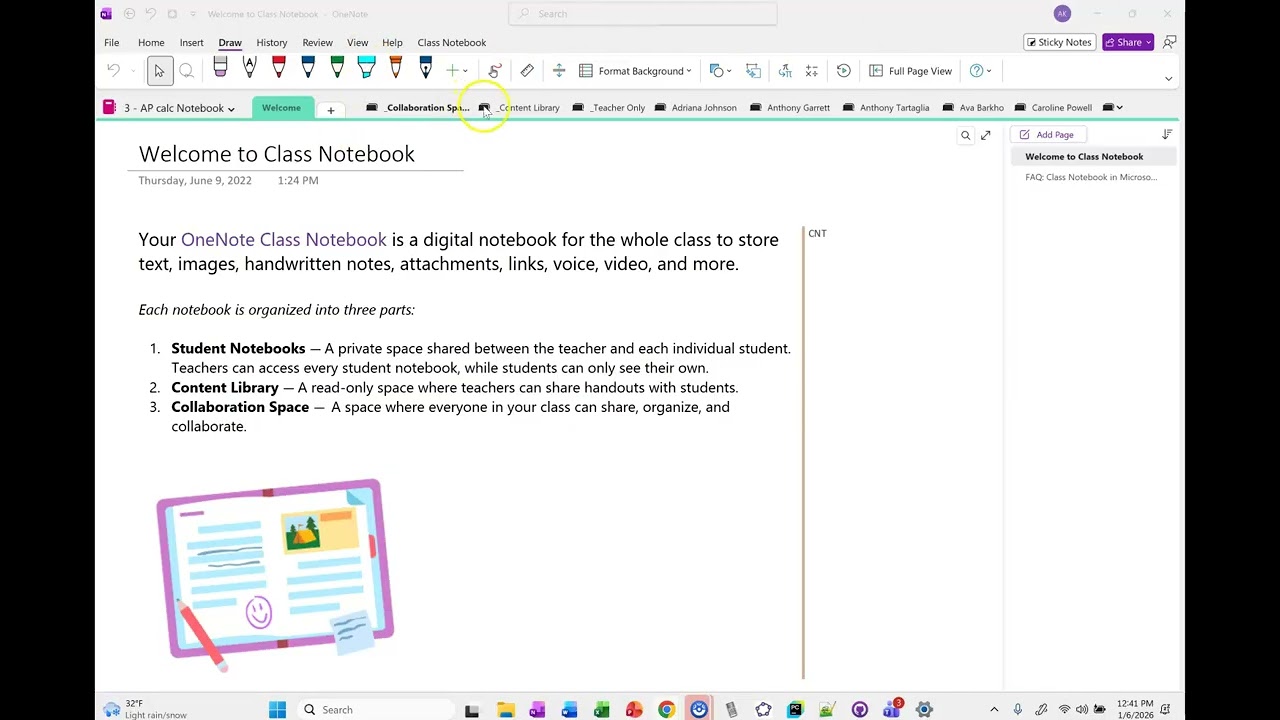Open Windows Start menu

277,710
